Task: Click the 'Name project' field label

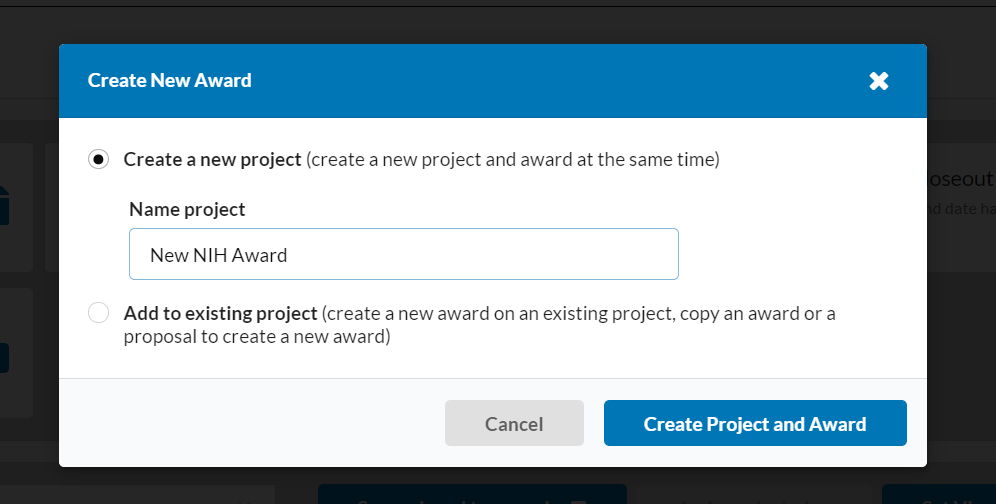Action: (x=187, y=209)
